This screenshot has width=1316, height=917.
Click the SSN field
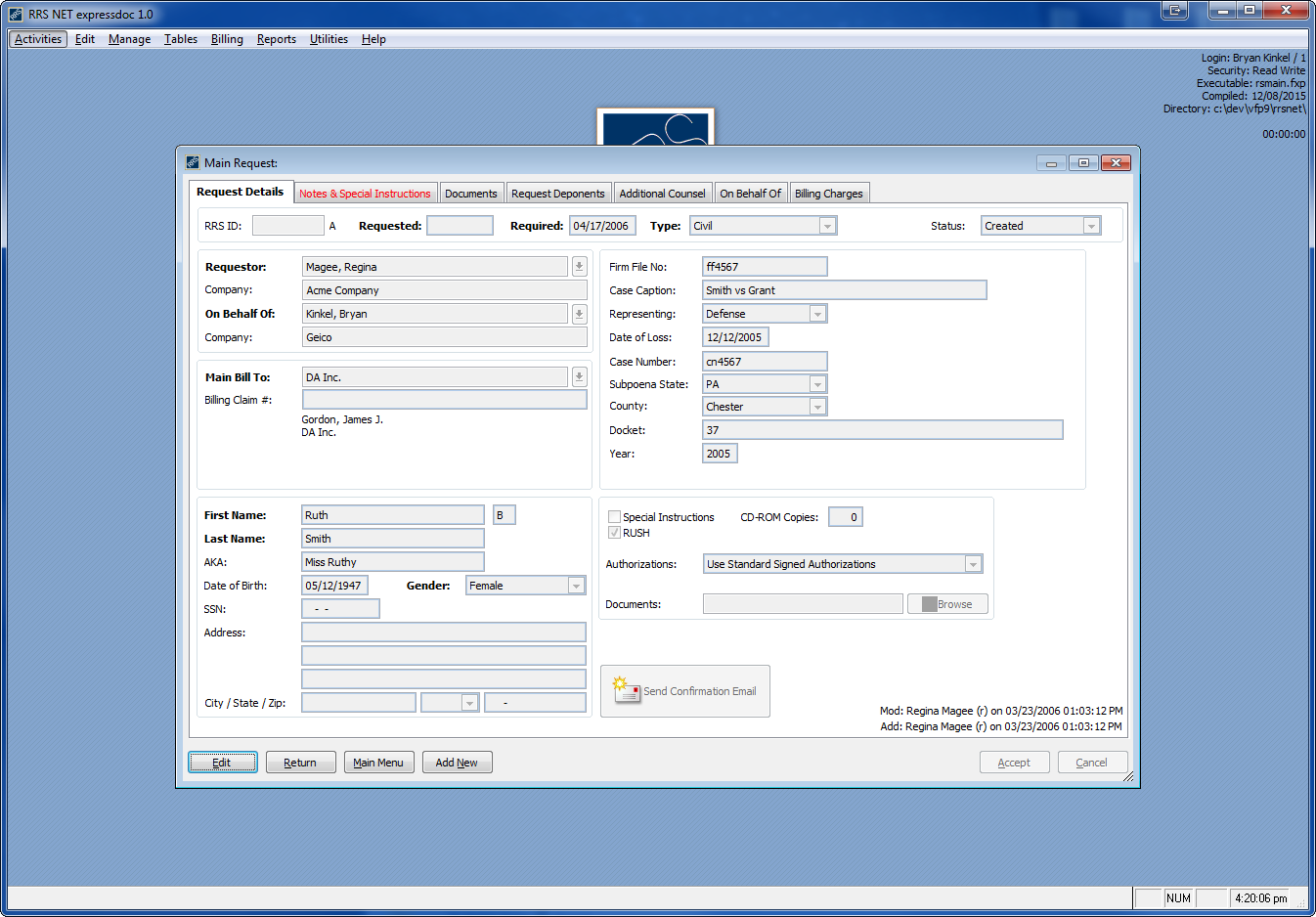pos(340,609)
